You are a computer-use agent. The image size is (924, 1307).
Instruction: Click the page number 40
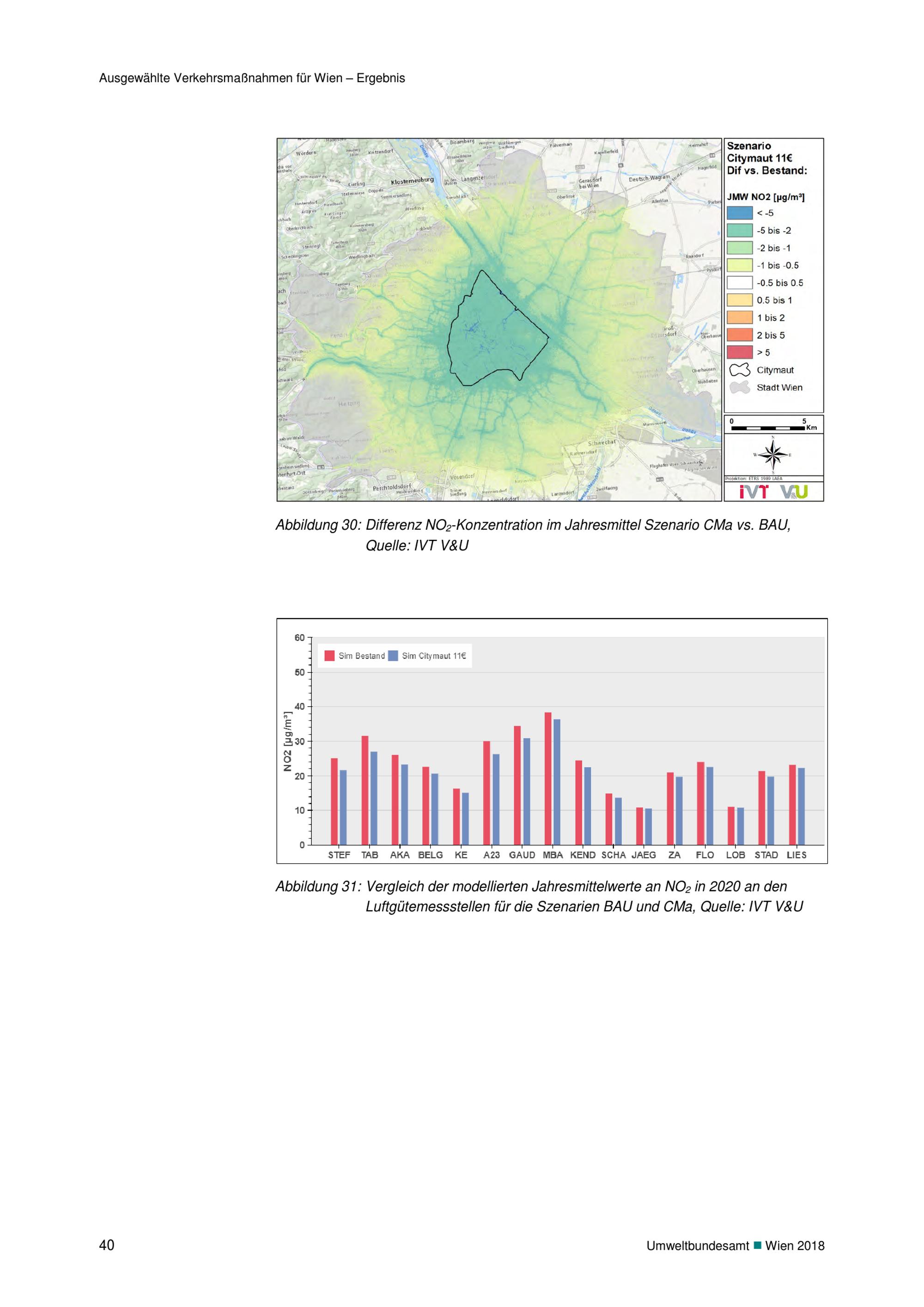click(x=106, y=1245)
